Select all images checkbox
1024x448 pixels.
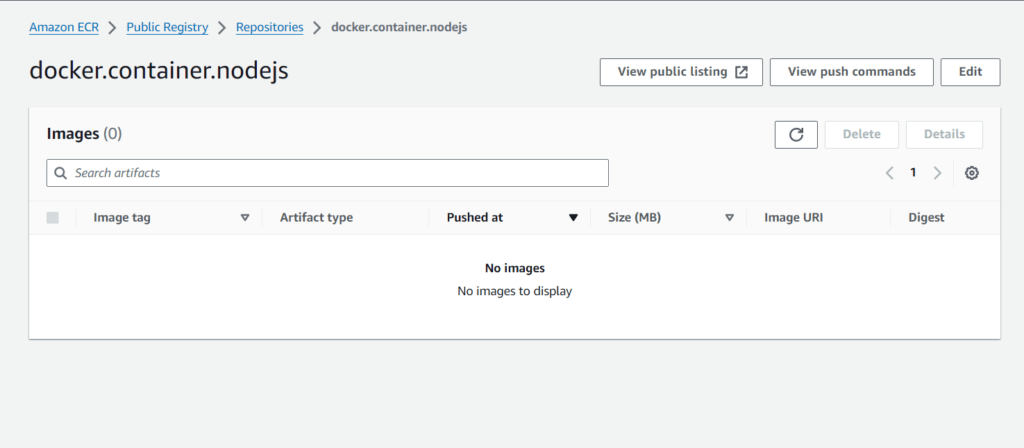coord(52,217)
